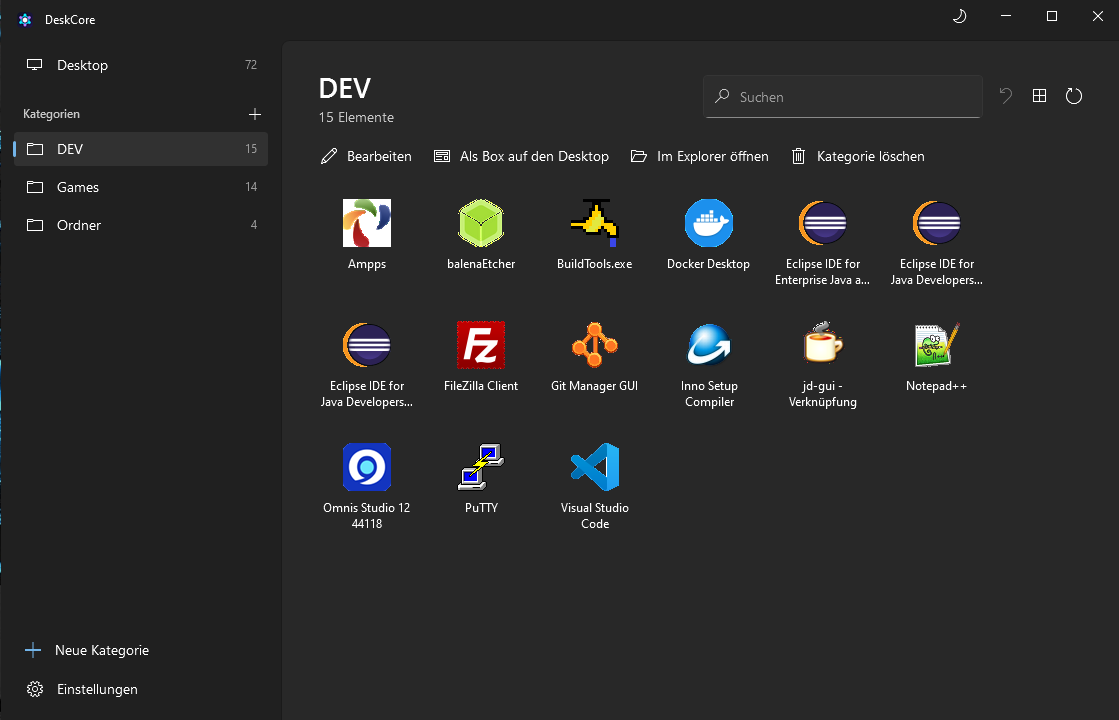The height and width of the screenshot is (720, 1119).
Task: Select the DEV category
Action: 141,149
